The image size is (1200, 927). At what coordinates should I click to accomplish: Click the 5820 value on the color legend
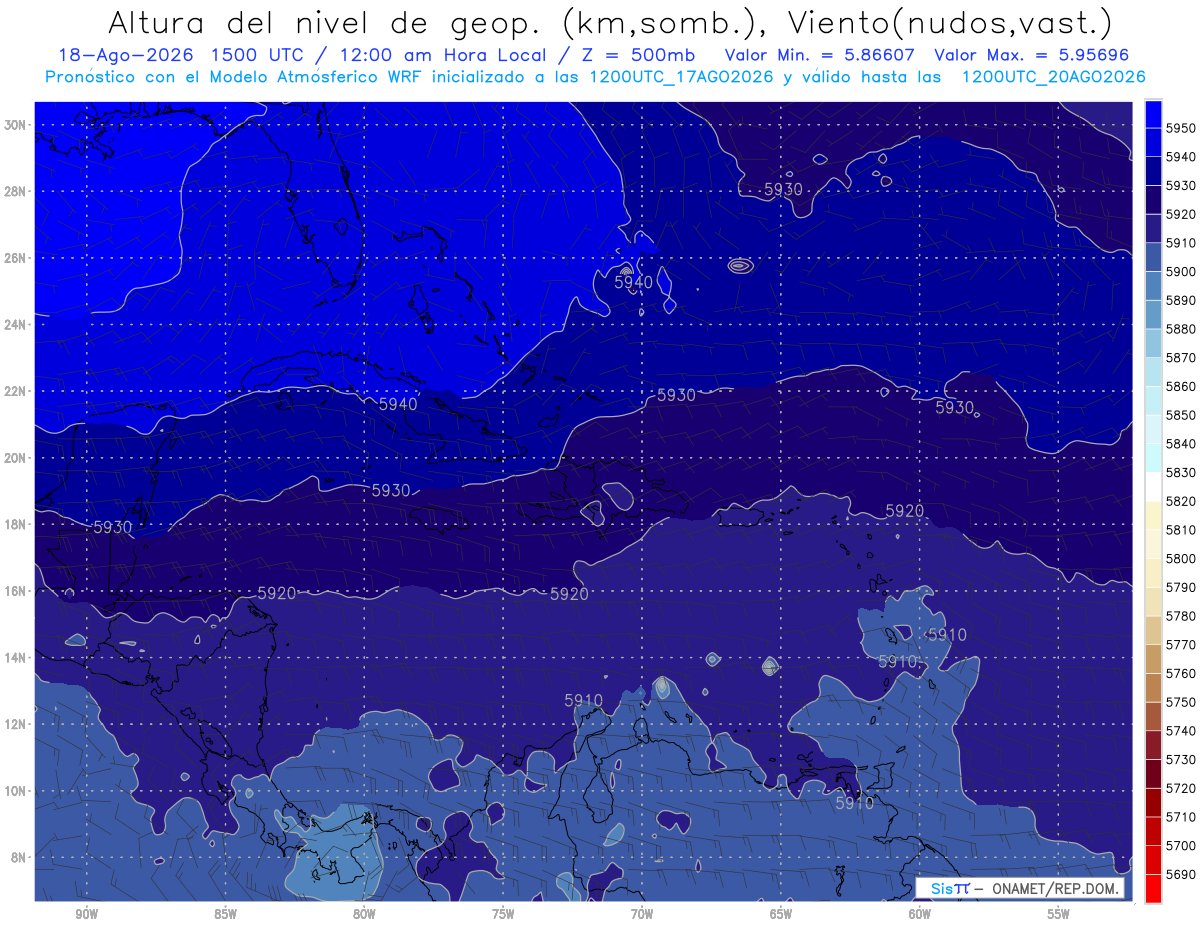click(1180, 501)
